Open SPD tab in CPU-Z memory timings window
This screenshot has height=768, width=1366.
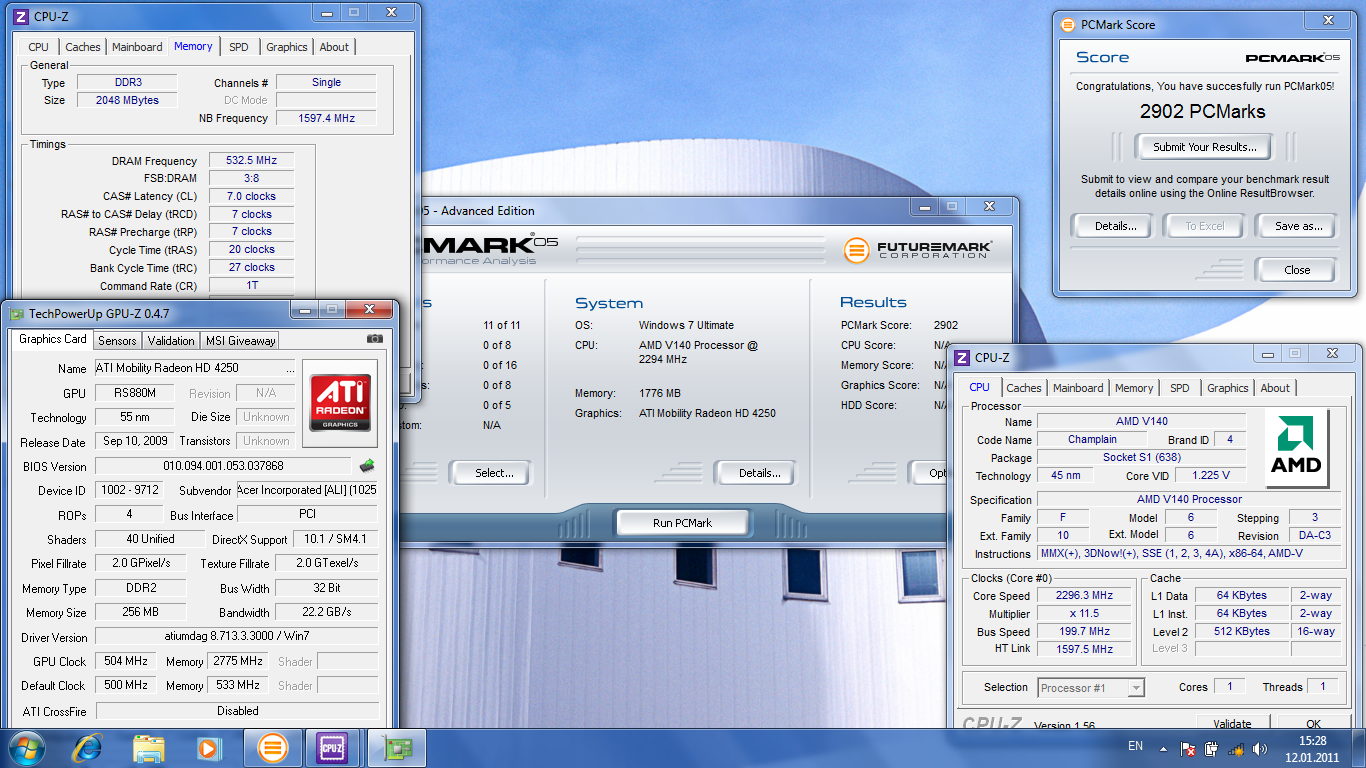[x=238, y=47]
